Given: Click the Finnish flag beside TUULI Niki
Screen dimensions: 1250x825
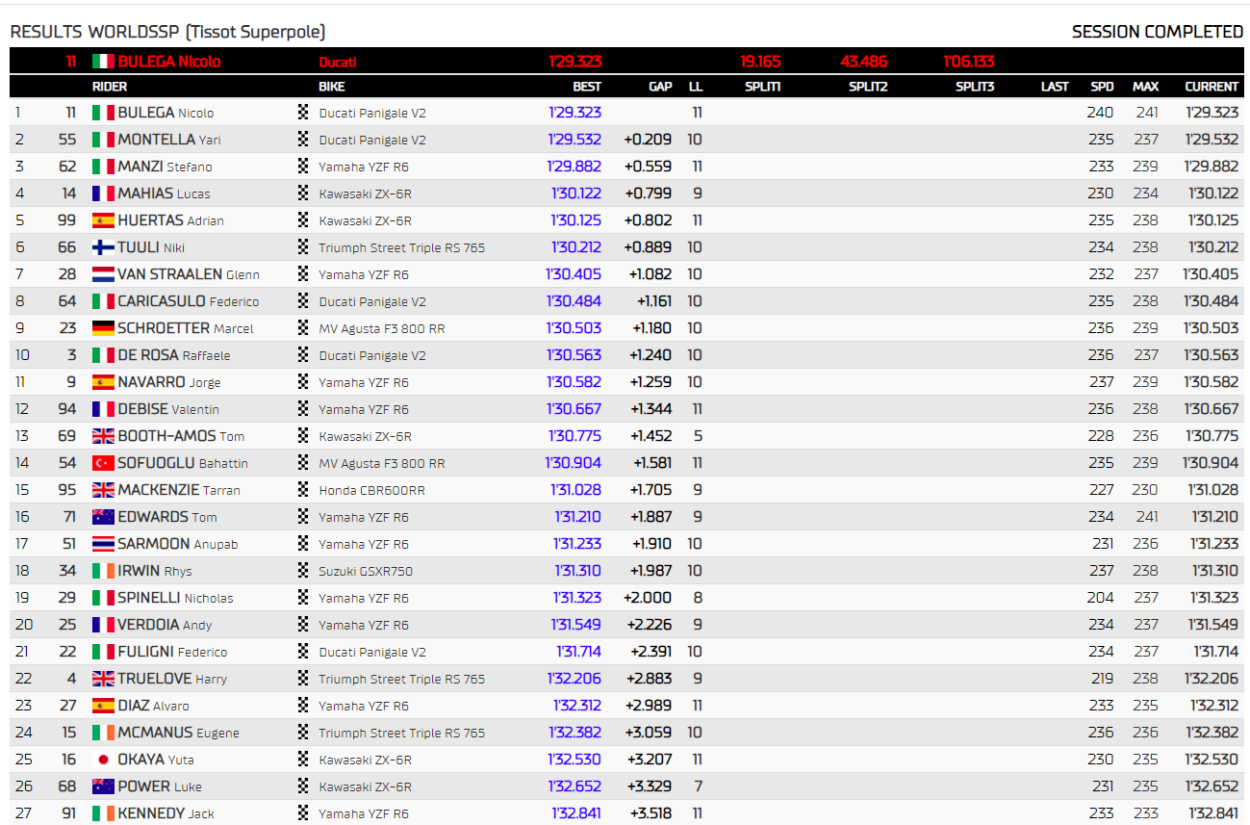Looking at the screenshot, I should (x=103, y=247).
